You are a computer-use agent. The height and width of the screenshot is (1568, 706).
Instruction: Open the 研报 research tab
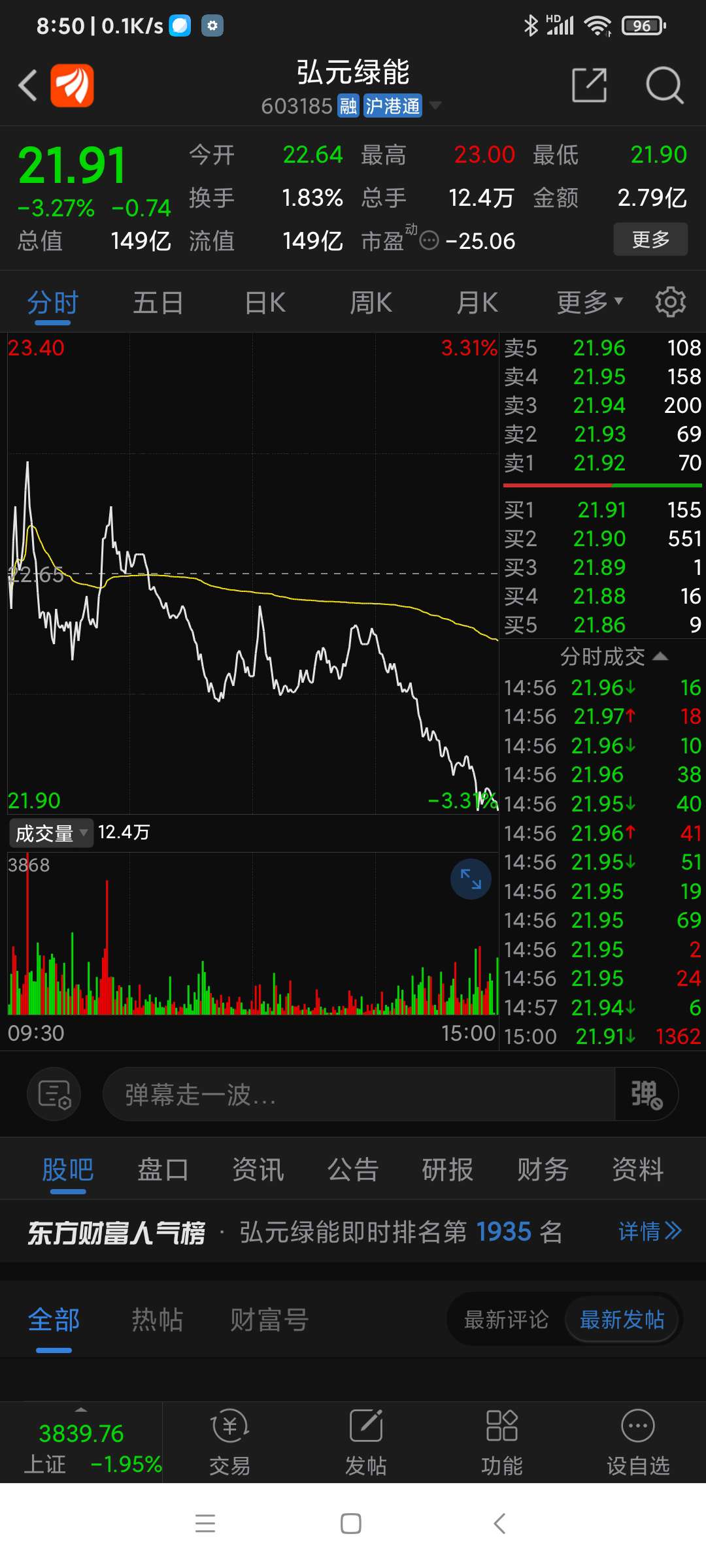click(x=448, y=1169)
